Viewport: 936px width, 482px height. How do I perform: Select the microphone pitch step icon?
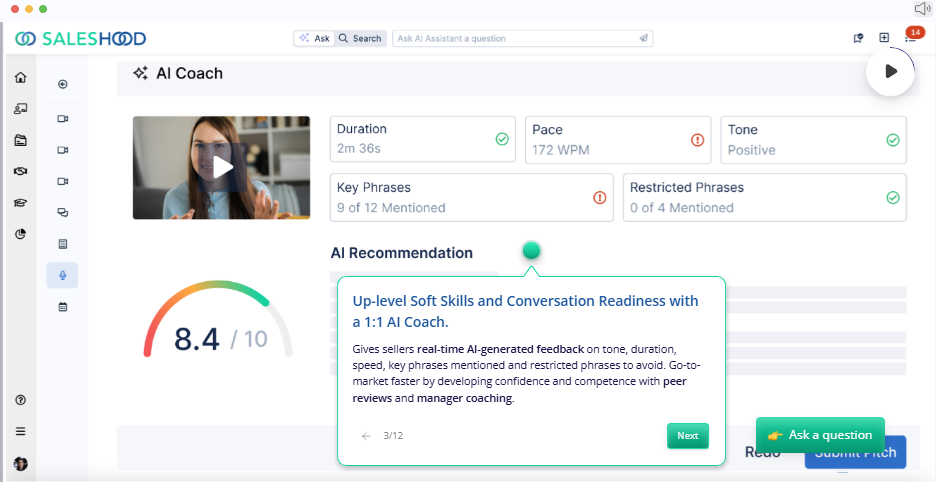tap(63, 275)
